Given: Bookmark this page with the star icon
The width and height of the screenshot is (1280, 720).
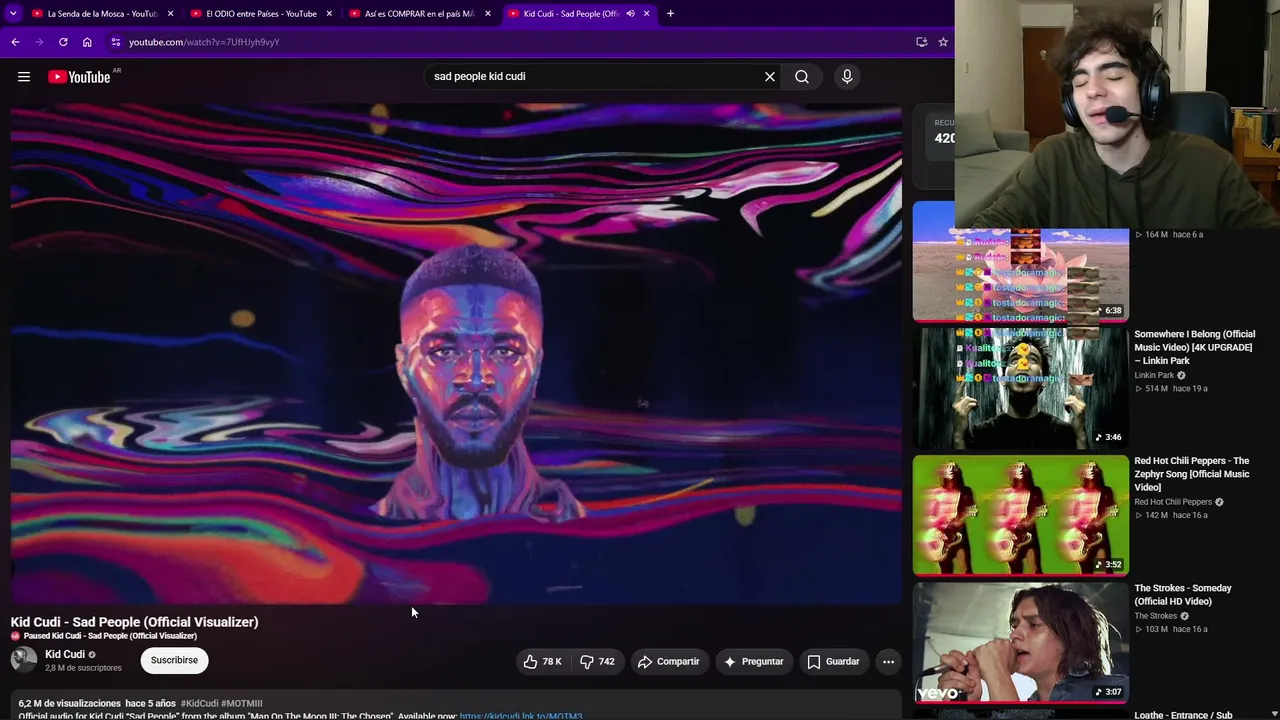Looking at the screenshot, I should click(943, 42).
